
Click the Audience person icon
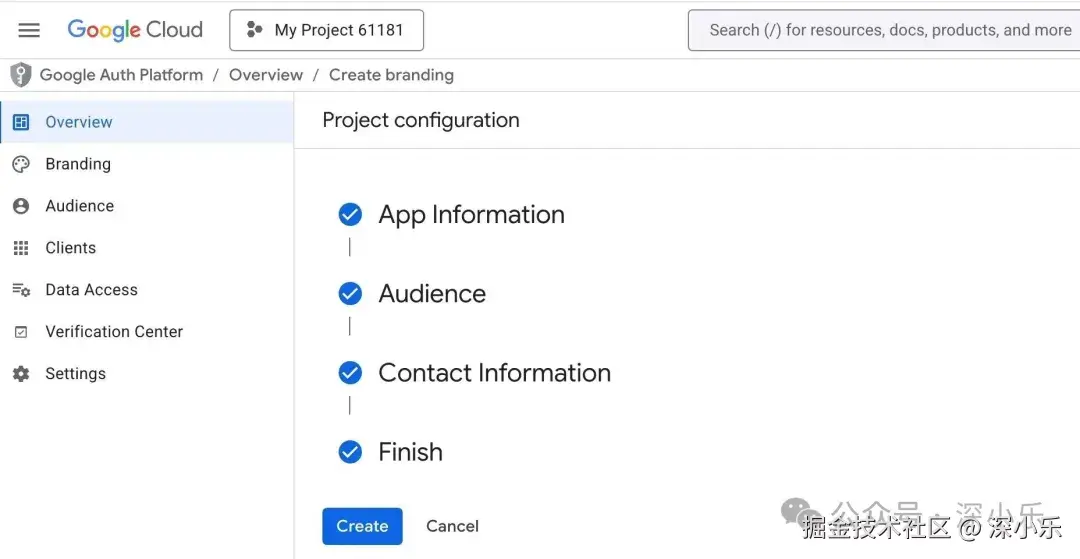(21, 206)
